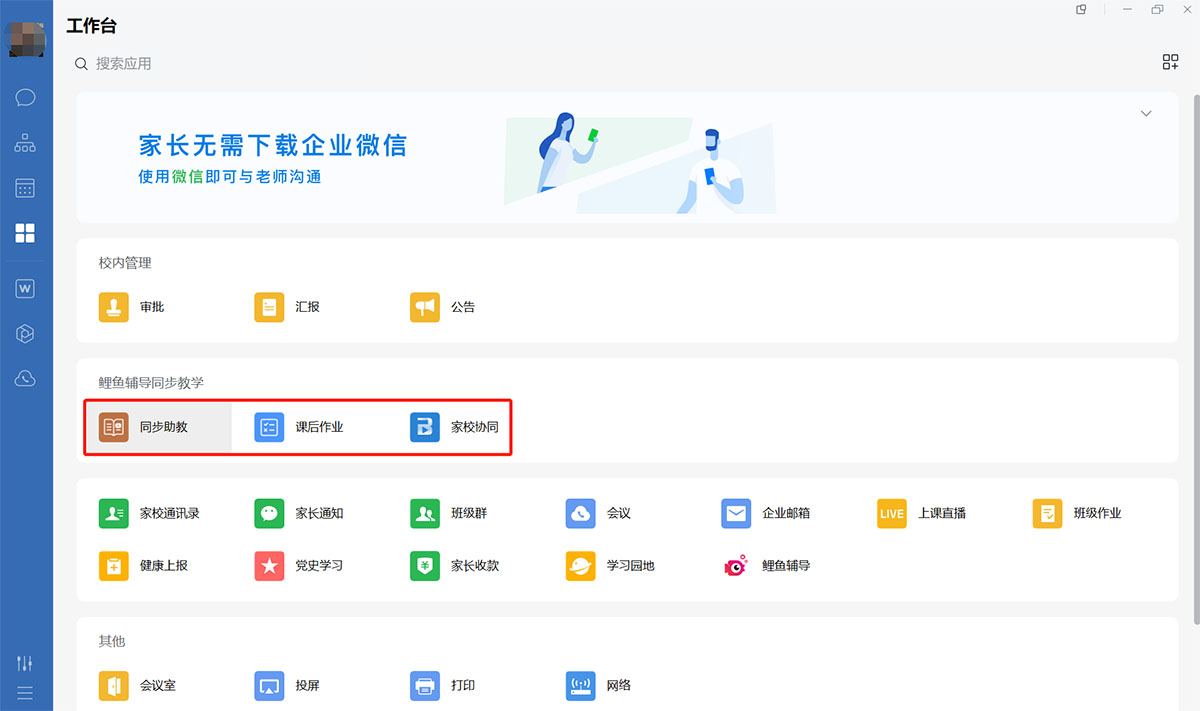The width and height of the screenshot is (1200, 711).
Task: Launch the 课后作业 app
Action: [299, 427]
